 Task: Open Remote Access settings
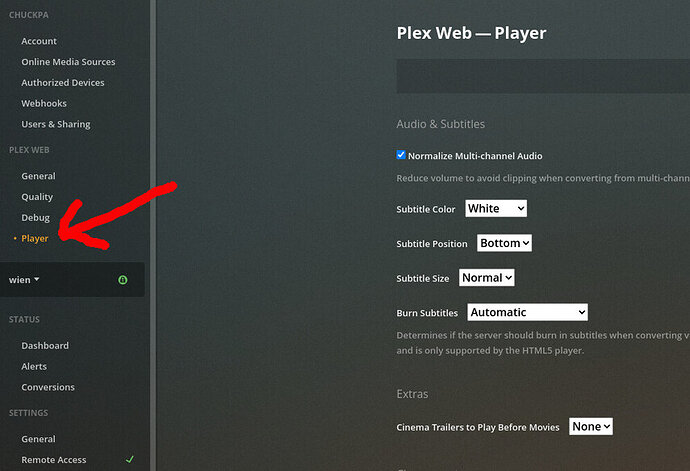pyautogui.click(x=54, y=460)
